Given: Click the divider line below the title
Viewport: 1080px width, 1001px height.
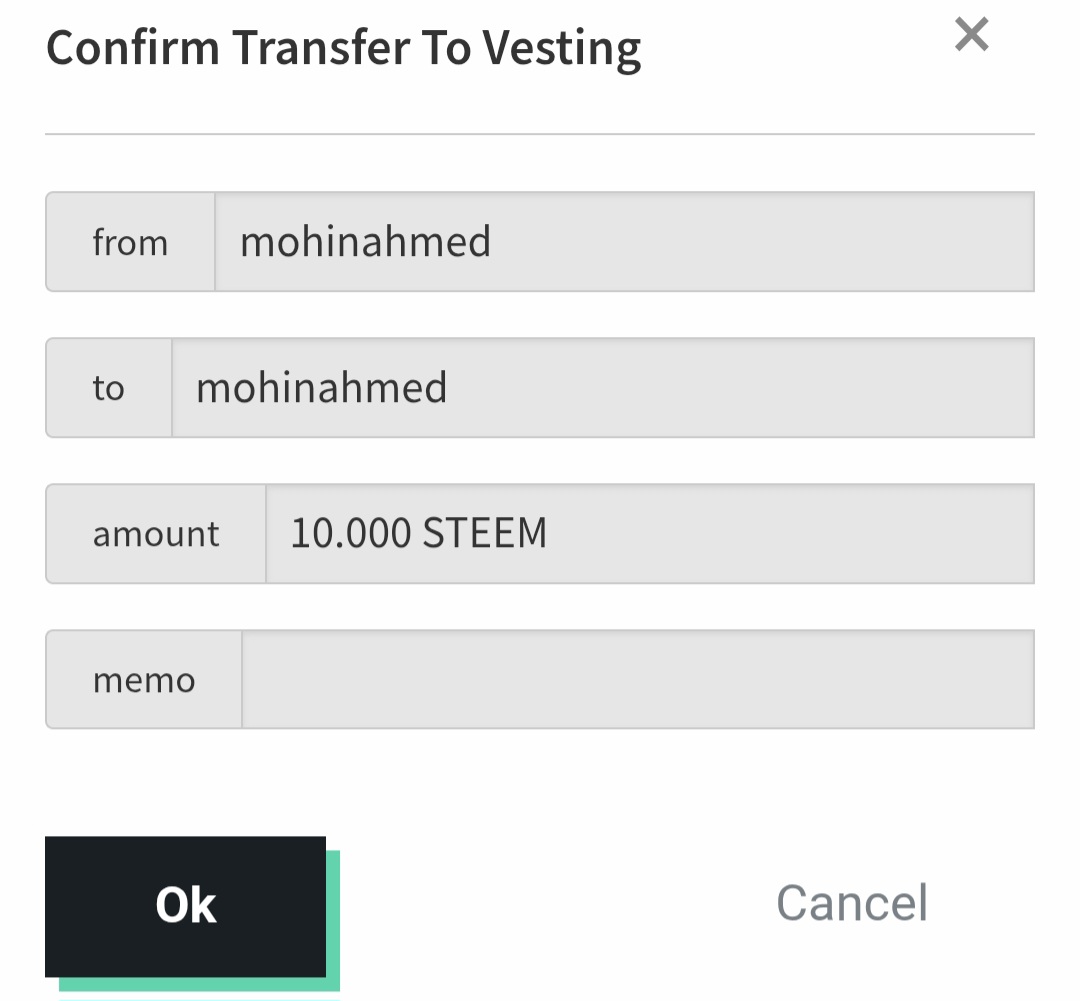Looking at the screenshot, I should pos(540,133).
